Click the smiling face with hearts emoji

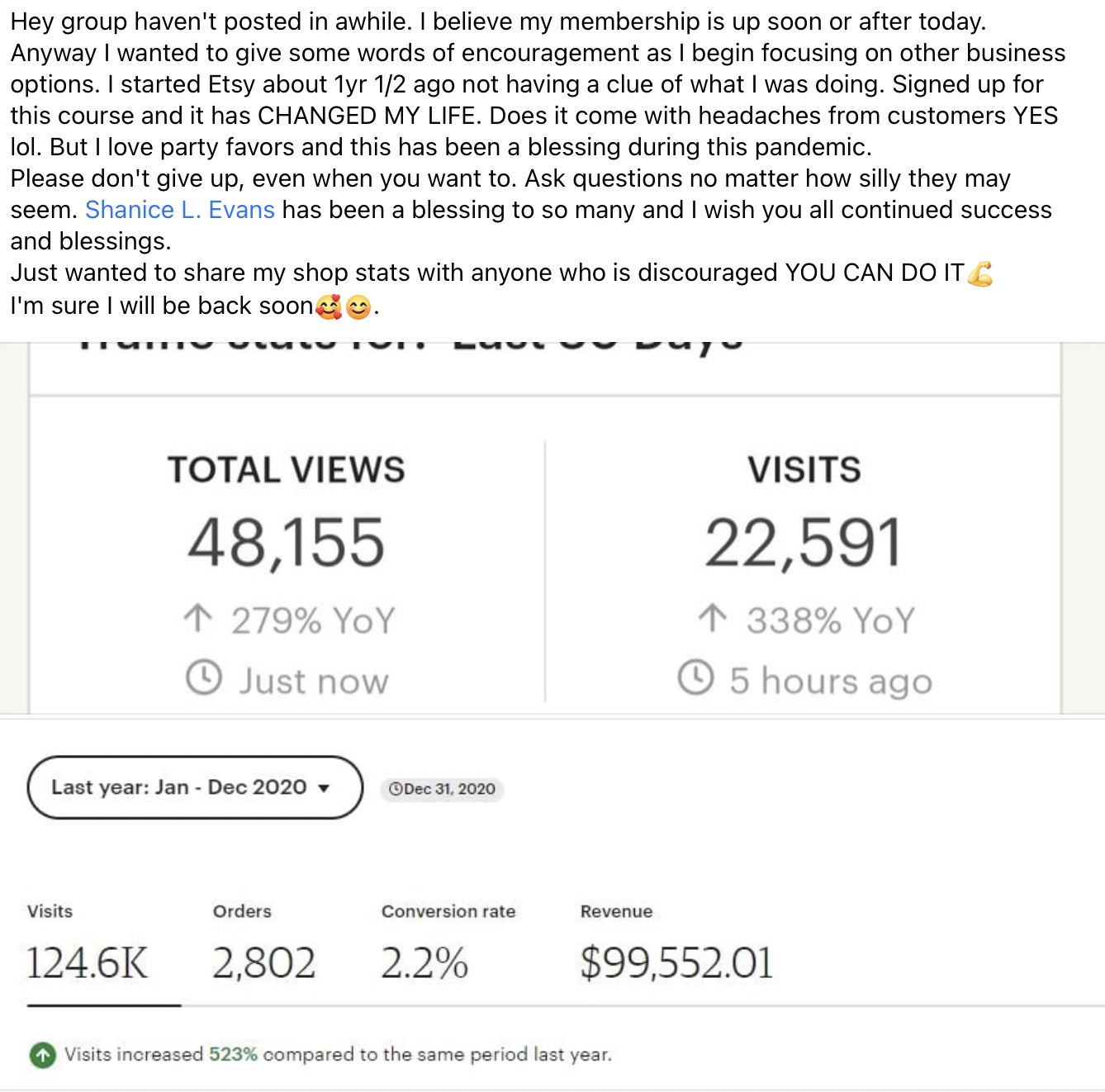329,307
